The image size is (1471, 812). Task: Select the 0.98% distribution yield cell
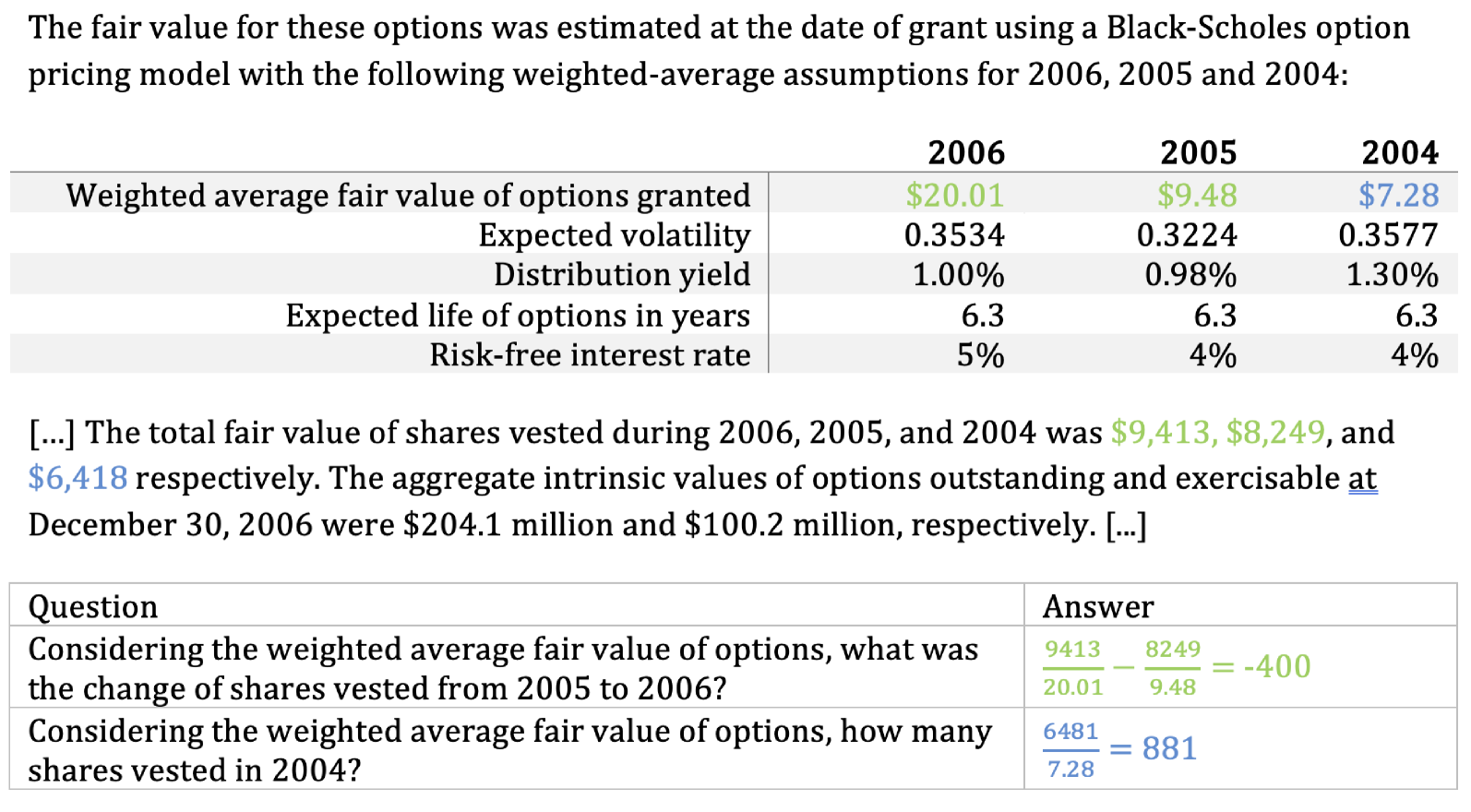pos(1190,275)
